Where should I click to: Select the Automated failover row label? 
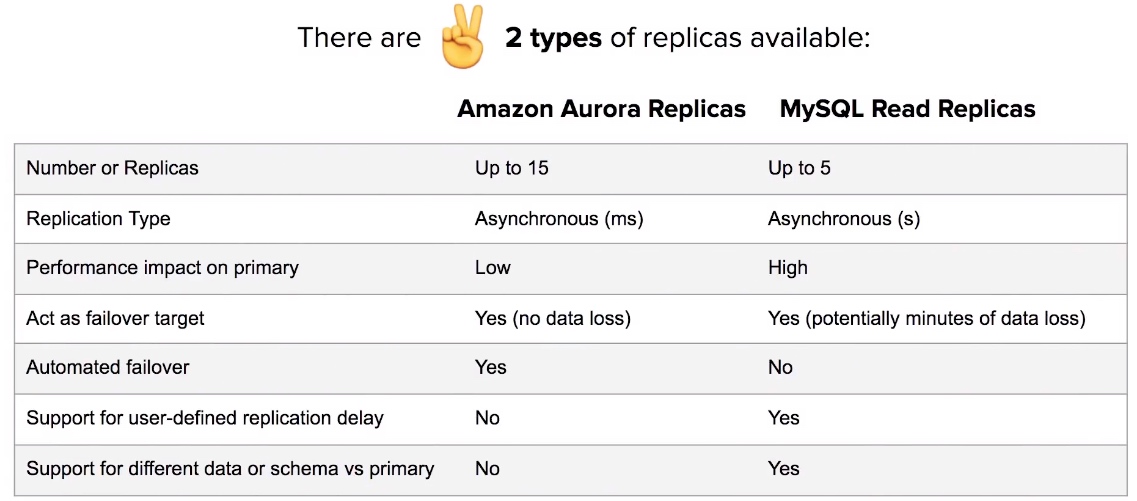tap(107, 368)
